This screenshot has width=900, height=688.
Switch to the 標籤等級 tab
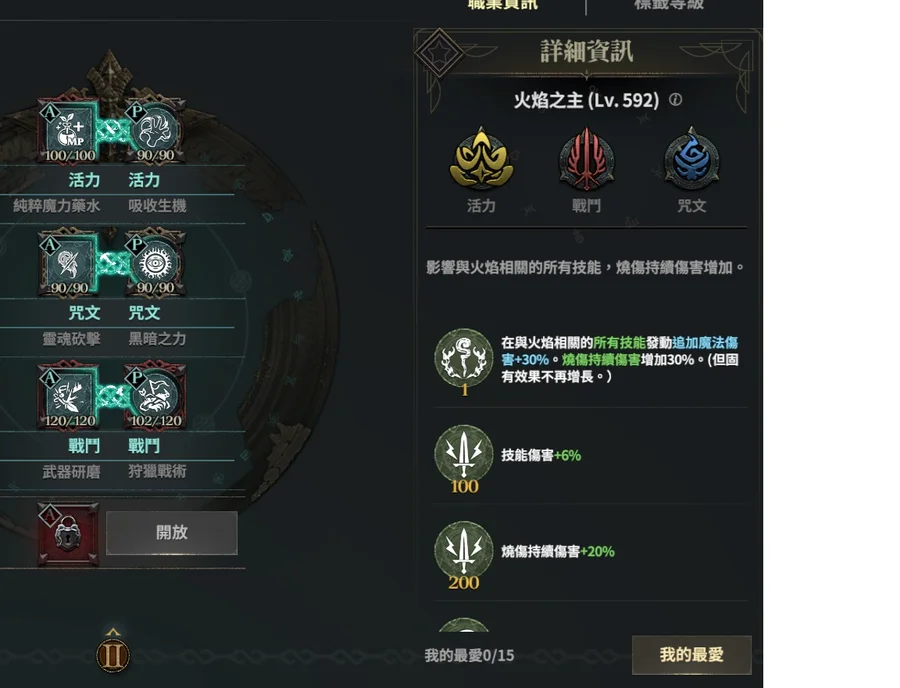(669, 5)
